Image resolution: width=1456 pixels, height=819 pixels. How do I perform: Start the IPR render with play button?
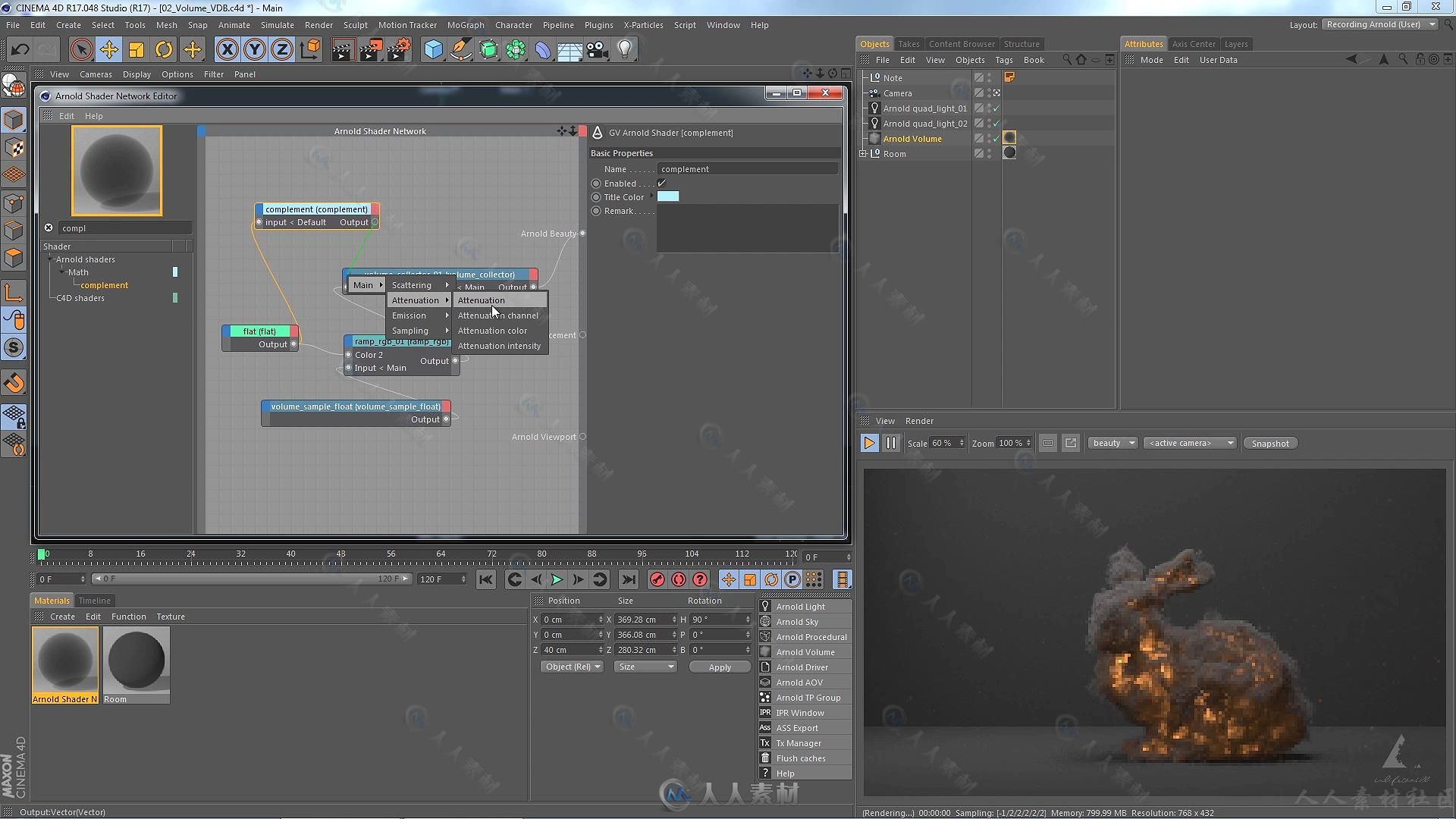(x=869, y=443)
